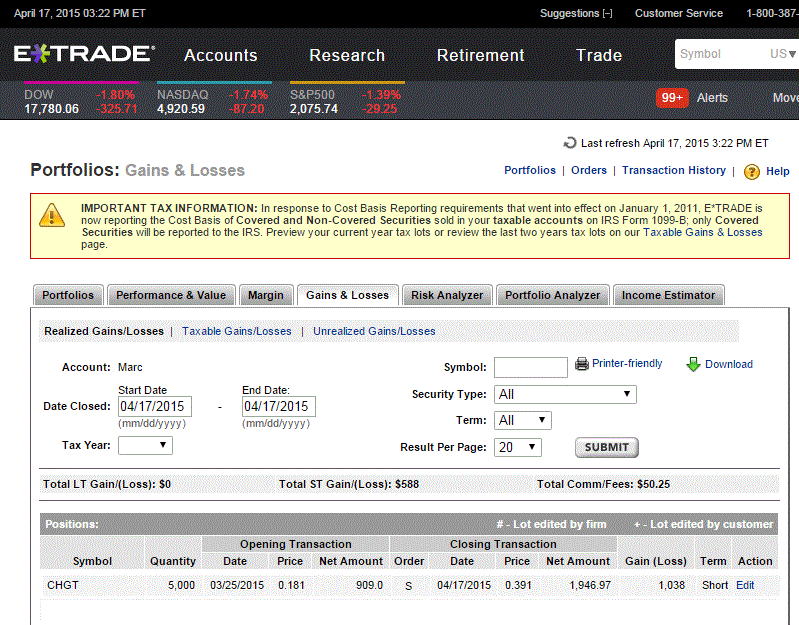Image resolution: width=799 pixels, height=625 pixels.
Task: Click the Alerts link
Action: (x=712, y=98)
